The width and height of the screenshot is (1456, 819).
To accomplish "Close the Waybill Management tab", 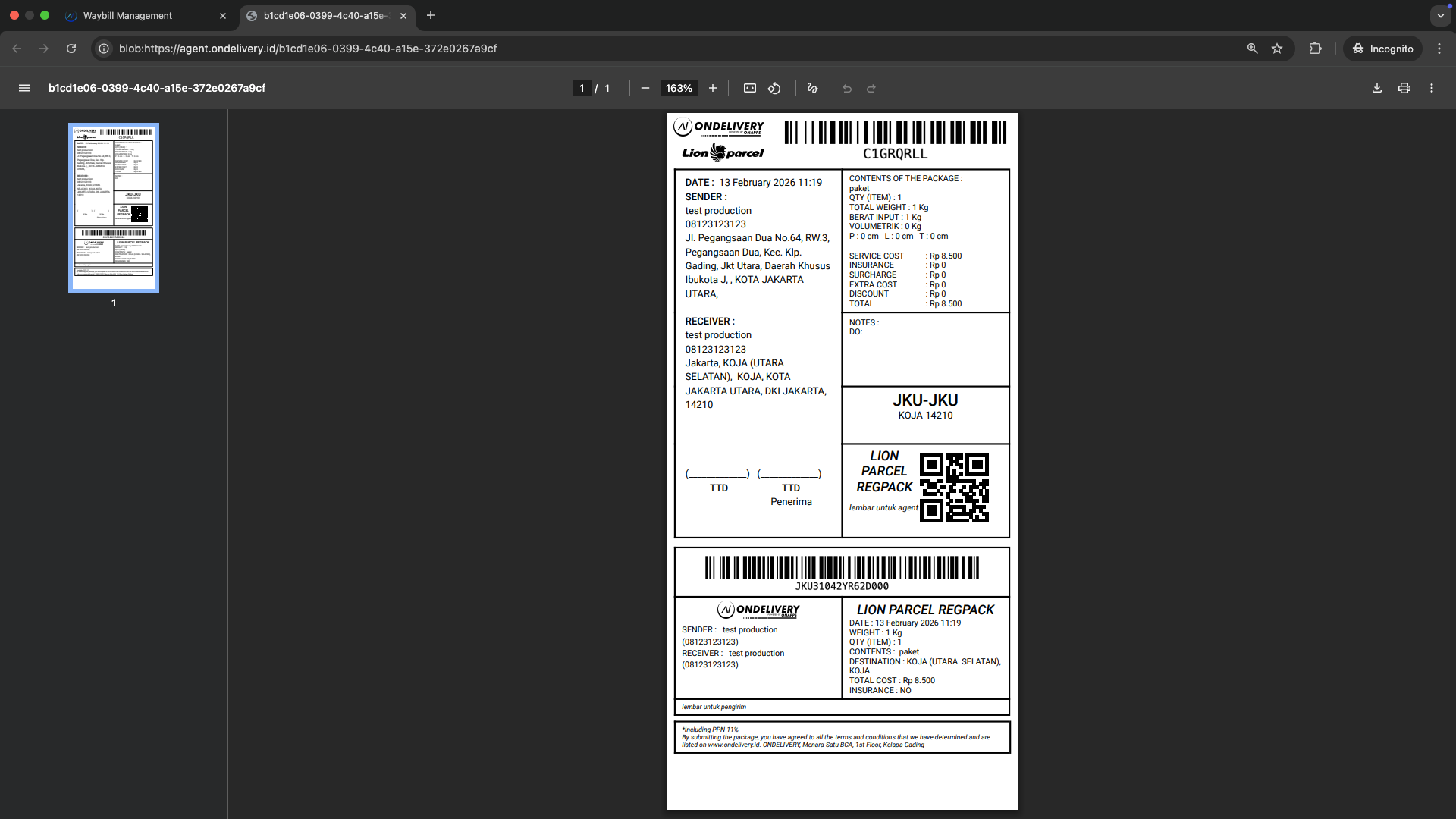I will coord(223,15).
